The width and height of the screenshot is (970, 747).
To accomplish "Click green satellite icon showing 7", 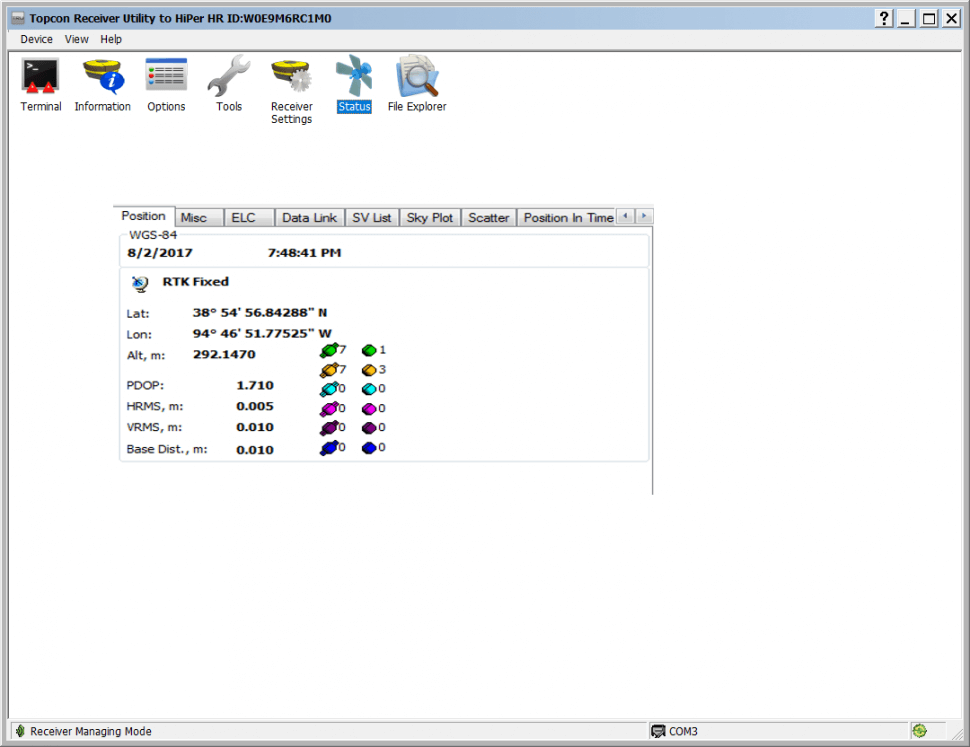I will pyautogui.click(x=329, y=351).
